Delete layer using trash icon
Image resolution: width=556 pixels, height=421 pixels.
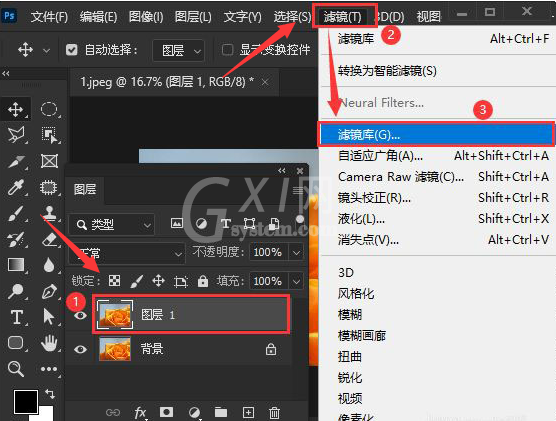[x=274, y=412]
